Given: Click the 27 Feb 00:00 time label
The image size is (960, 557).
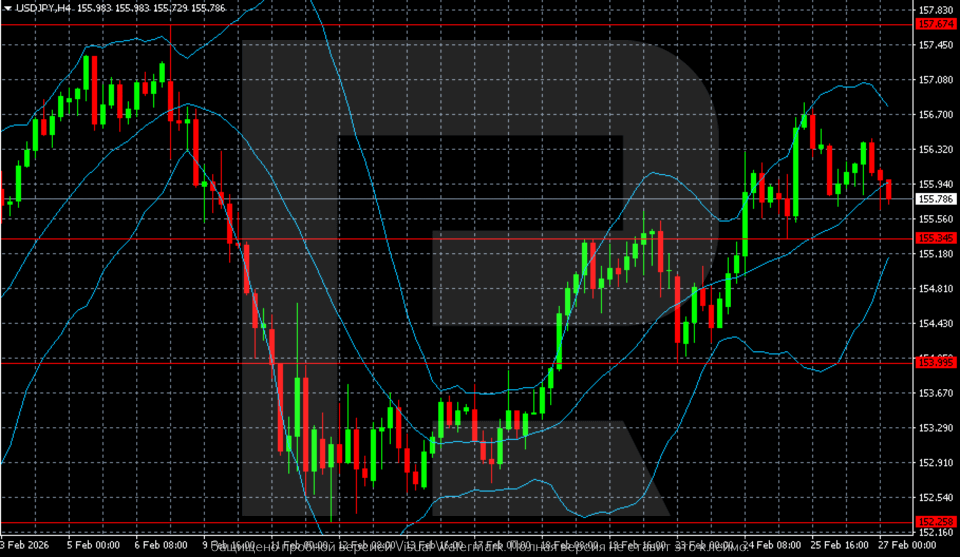Looking at the screenshot, I should pyautogui.click(x=905, y=547).
